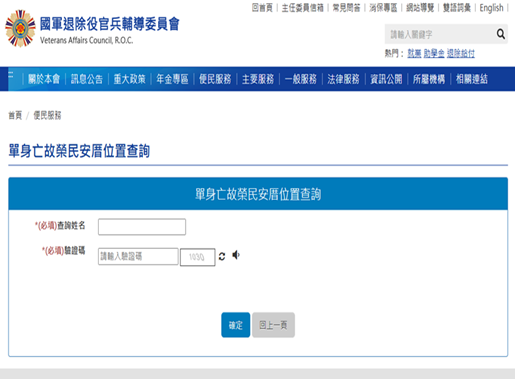Image resolution: width=515 pixels, height=379 pixels.
Task: Open the 訊息公告 menu
Action: (87, 79)
